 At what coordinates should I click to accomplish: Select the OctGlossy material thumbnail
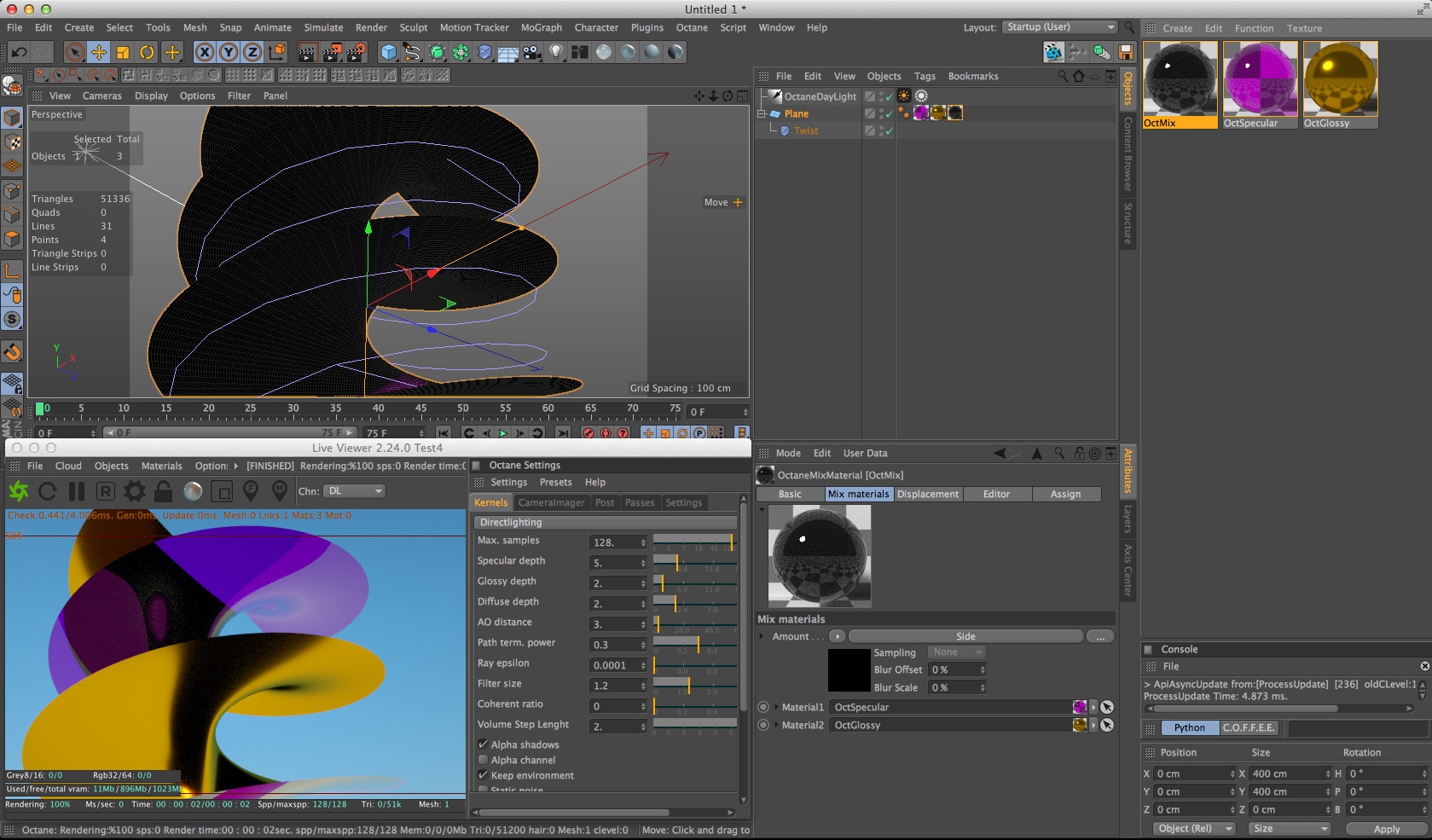click(x=1340, y=79)
